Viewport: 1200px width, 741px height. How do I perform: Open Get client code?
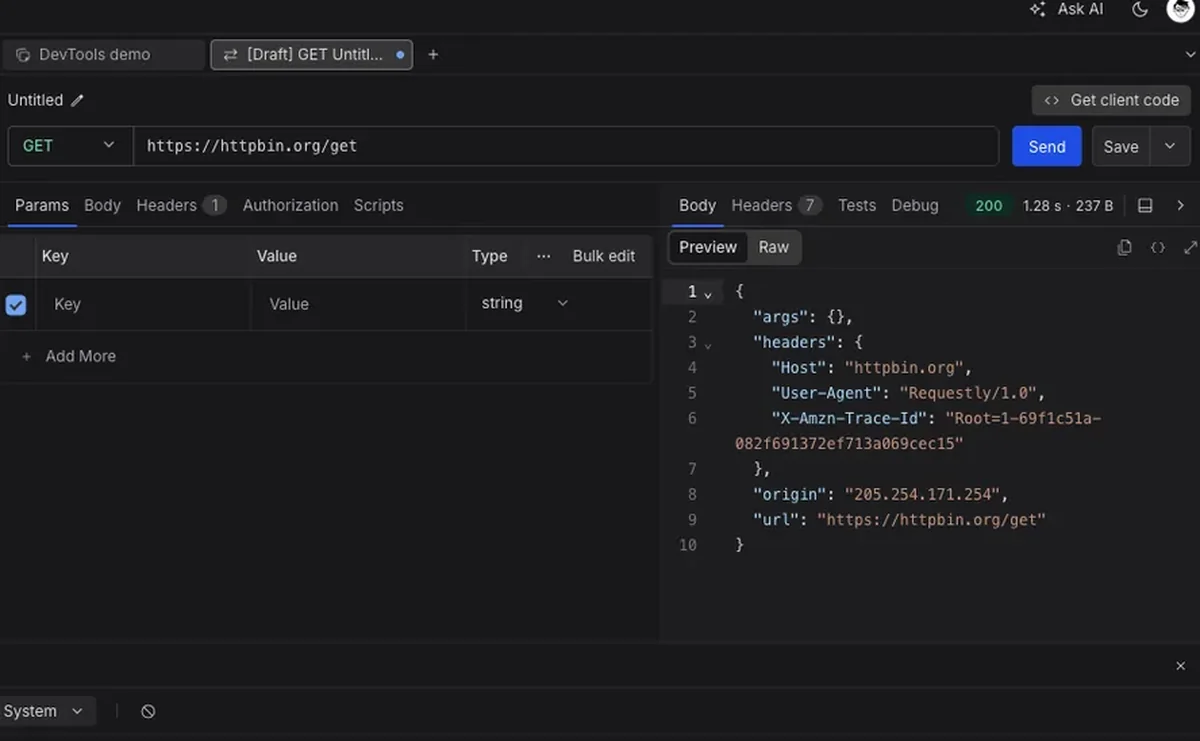click(1111, 100)
